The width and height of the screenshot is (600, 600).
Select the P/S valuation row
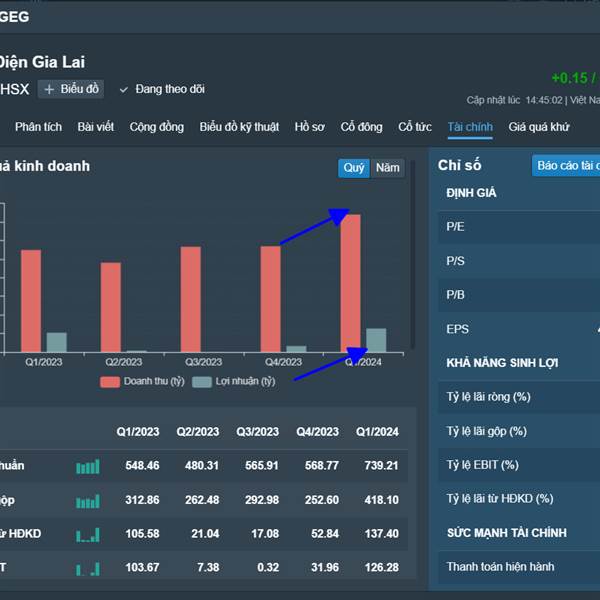[x=519, y=261]
